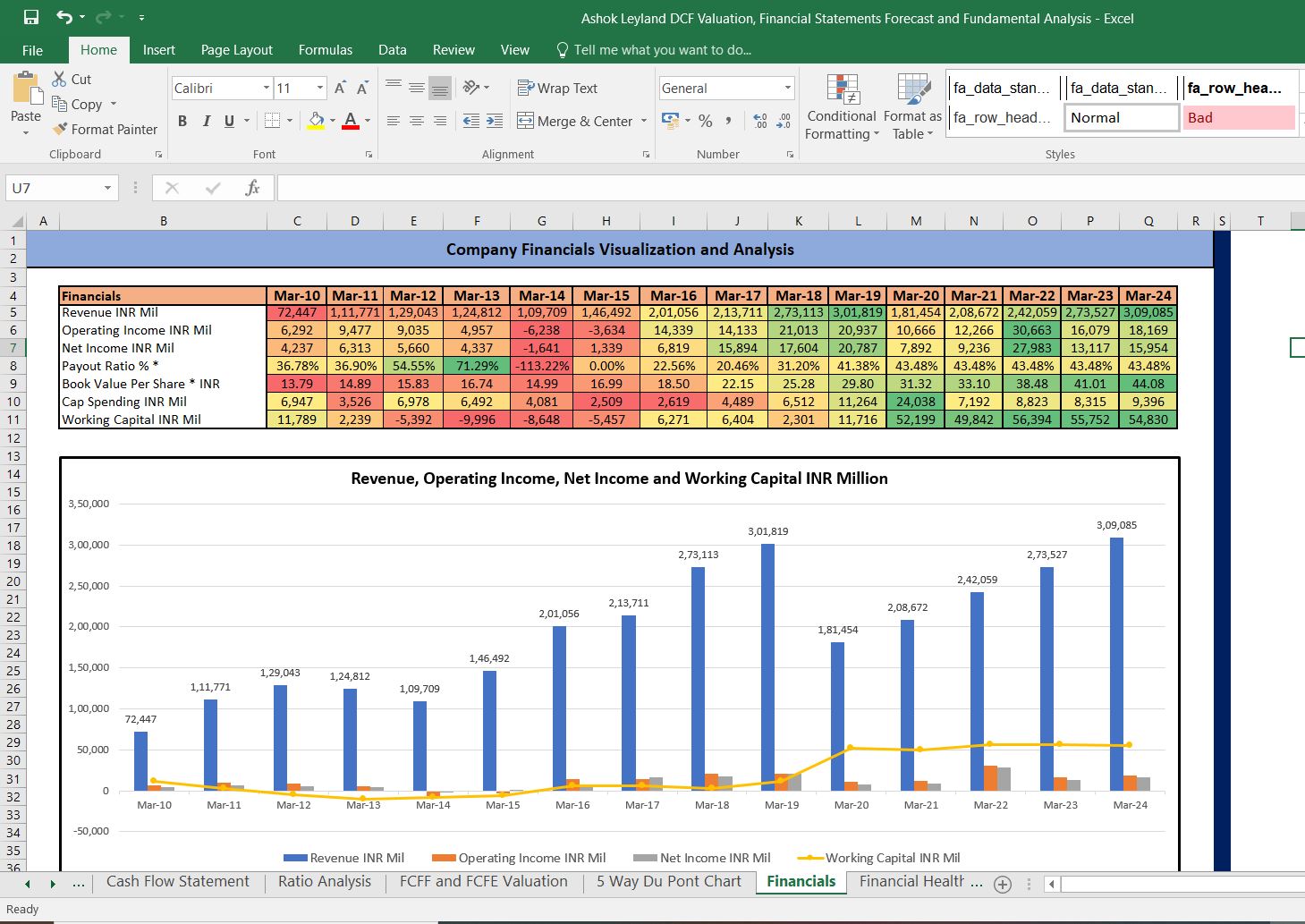The height and width of the screenshot is (924, 1305).
Task: Apply percent style
Action: click(706, 121)
